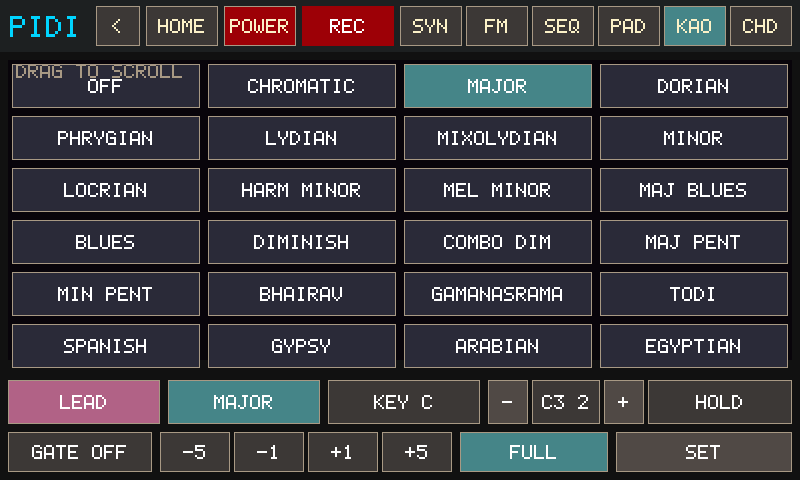Select the BLUES scale

coord(106,242)
